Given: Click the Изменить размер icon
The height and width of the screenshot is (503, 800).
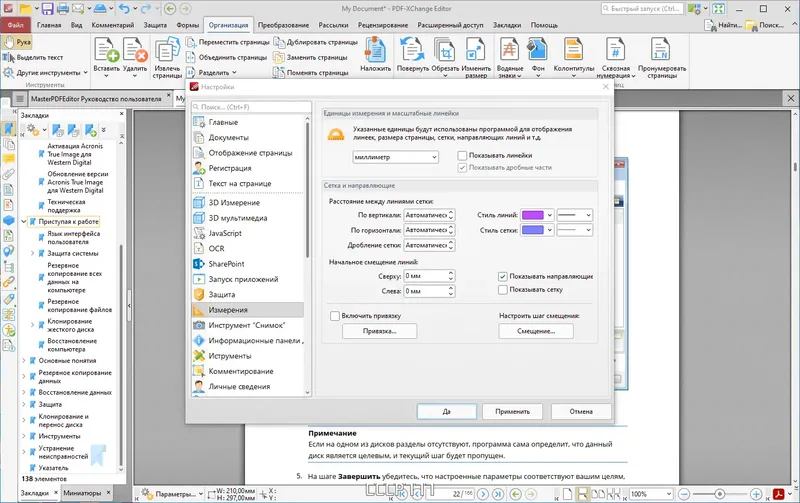Looking at the screenshot, I should point(476,51).
